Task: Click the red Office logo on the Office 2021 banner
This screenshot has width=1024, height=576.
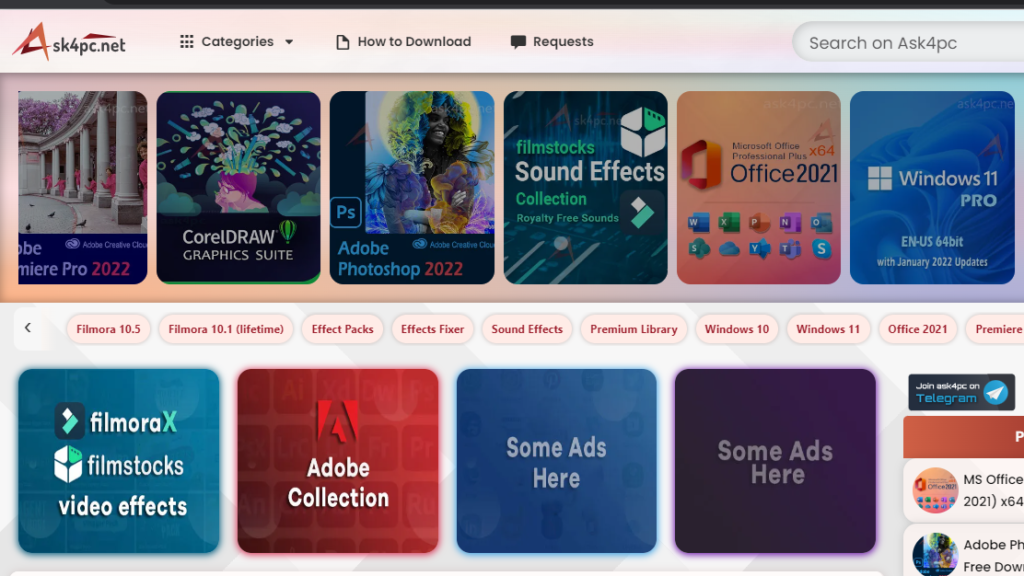Action: (x=701, y=165)
